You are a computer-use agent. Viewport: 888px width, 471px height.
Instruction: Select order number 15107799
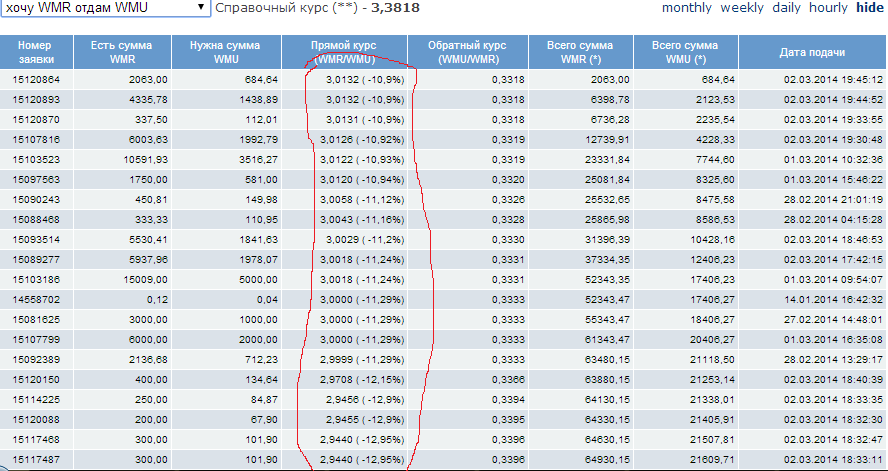[x=36, y=339]
